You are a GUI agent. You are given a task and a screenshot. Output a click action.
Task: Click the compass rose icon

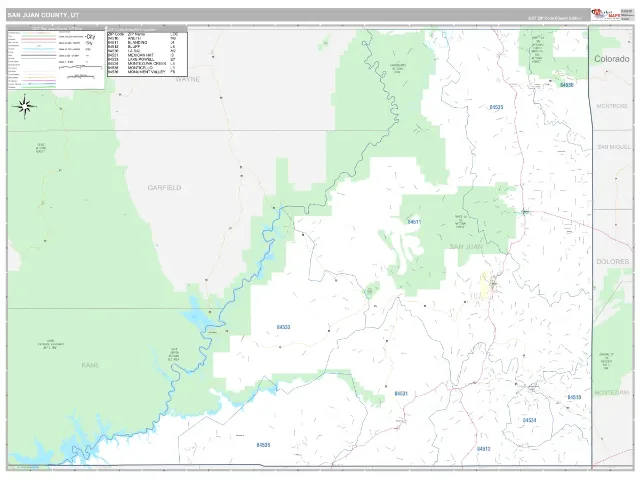[x=25, y=107]
